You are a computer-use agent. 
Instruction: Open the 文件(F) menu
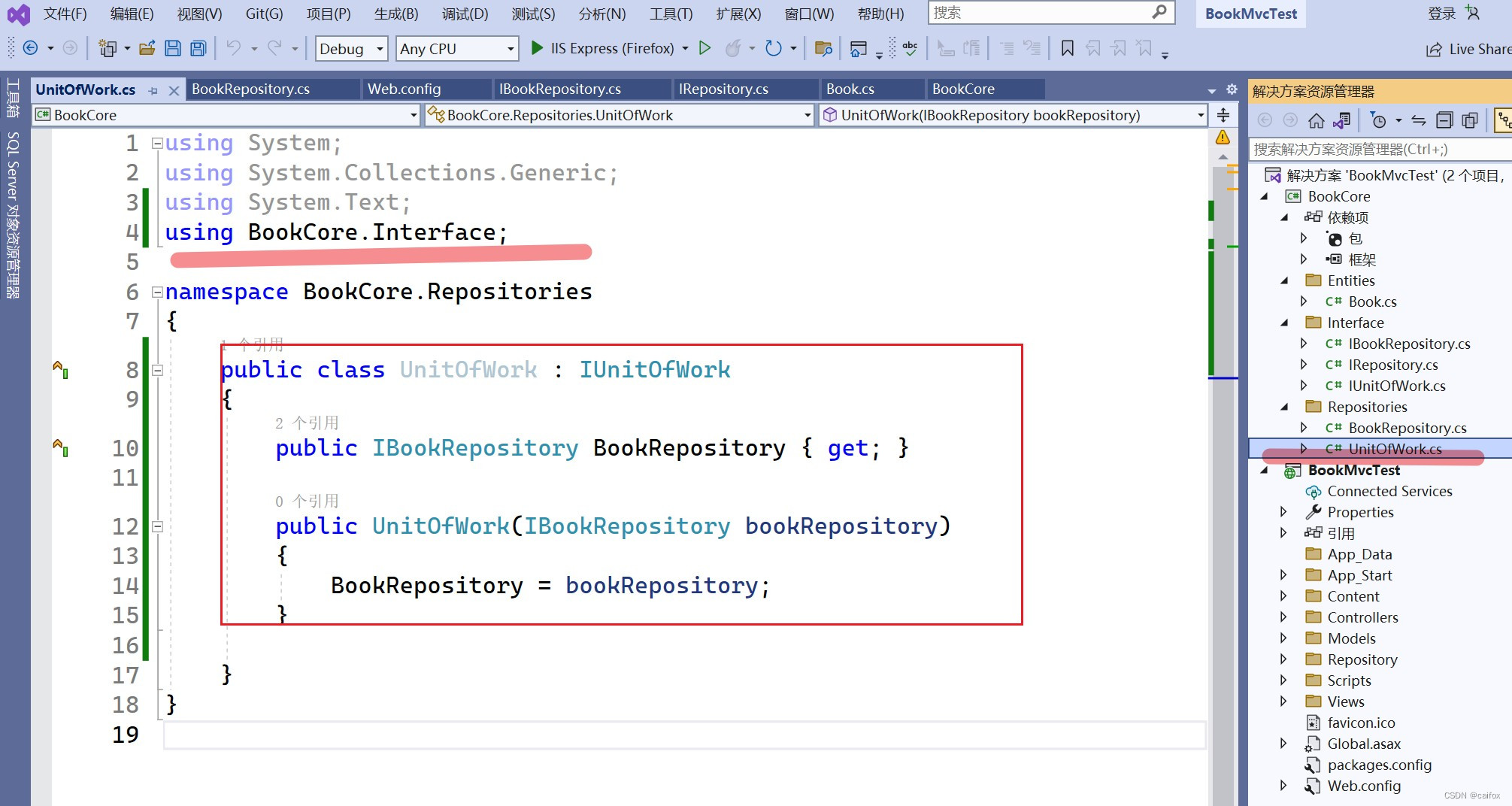(65, 14)
